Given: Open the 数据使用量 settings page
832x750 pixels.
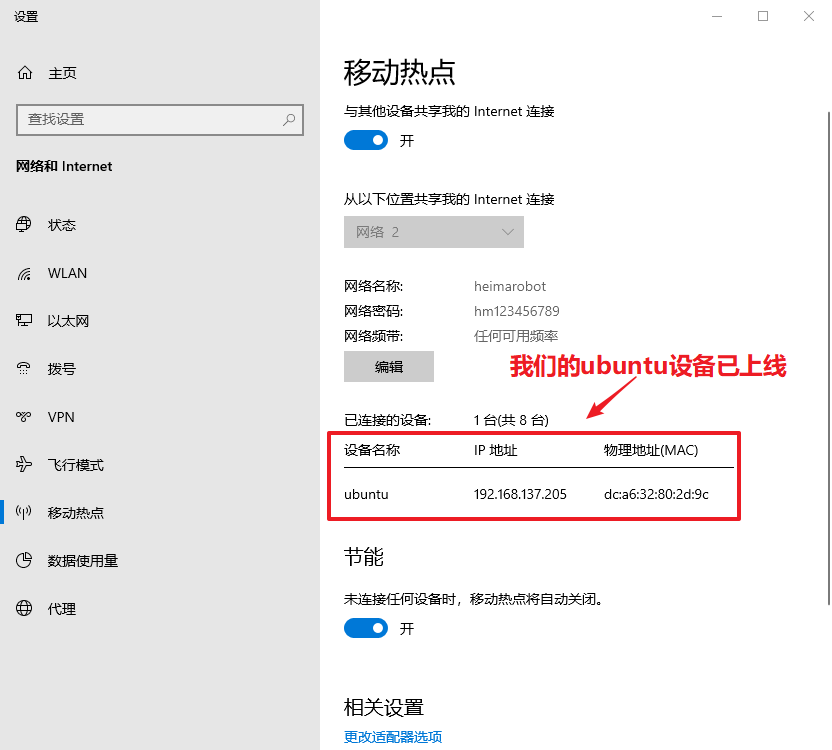Looking at the screenshot, I should 82,561.
